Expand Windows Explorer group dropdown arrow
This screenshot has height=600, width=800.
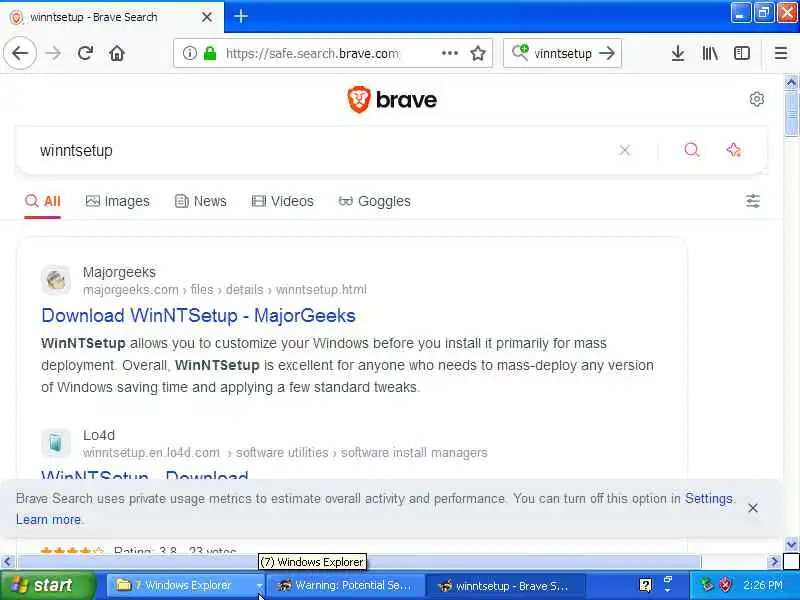[x=259, y=586]
